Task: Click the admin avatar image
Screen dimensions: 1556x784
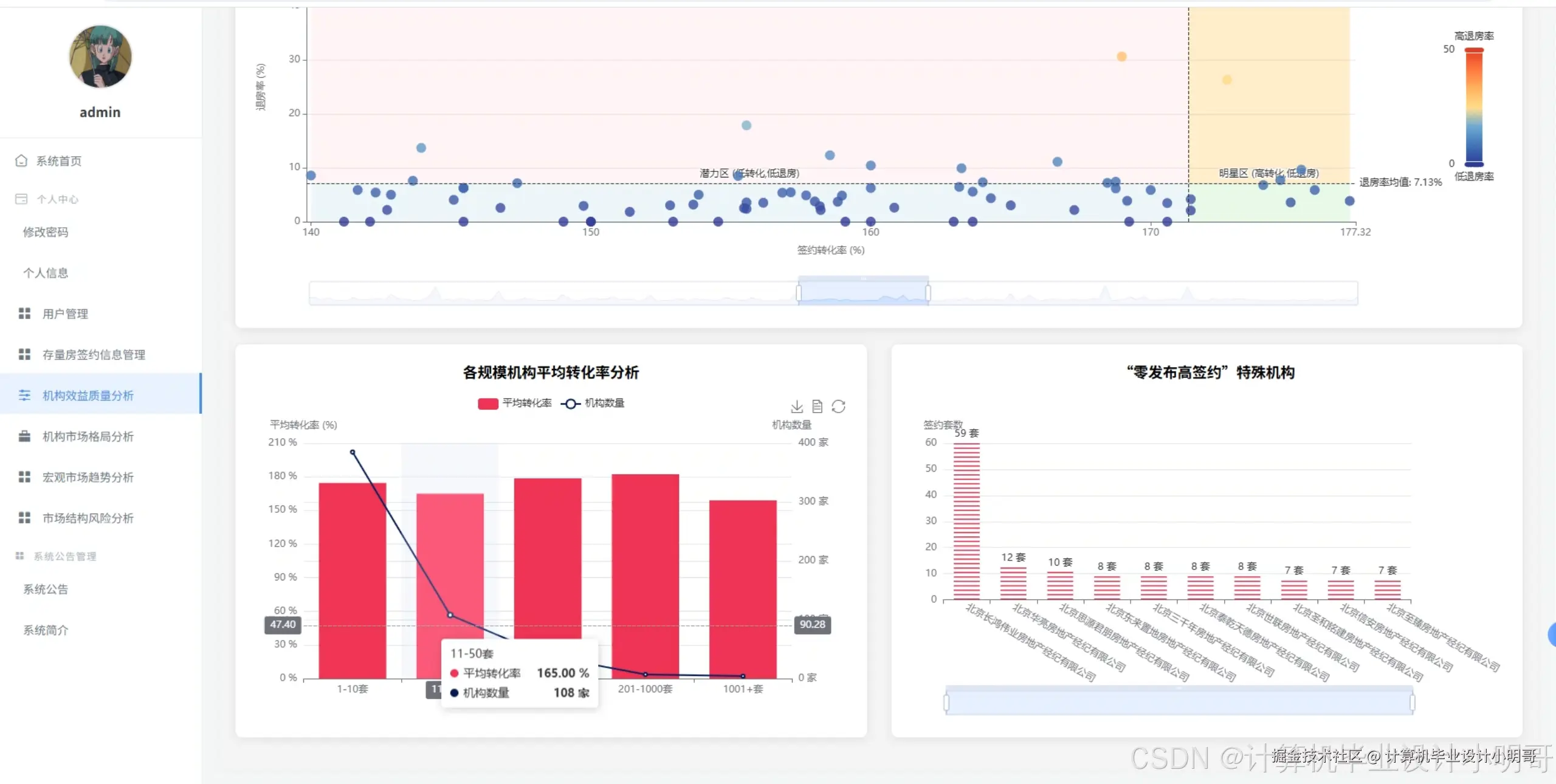Action: pos(100,57)
